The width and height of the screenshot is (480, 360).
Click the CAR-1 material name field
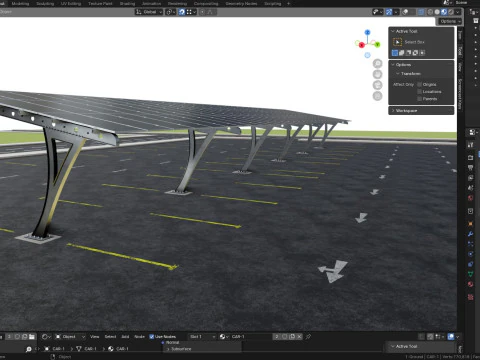252,337
